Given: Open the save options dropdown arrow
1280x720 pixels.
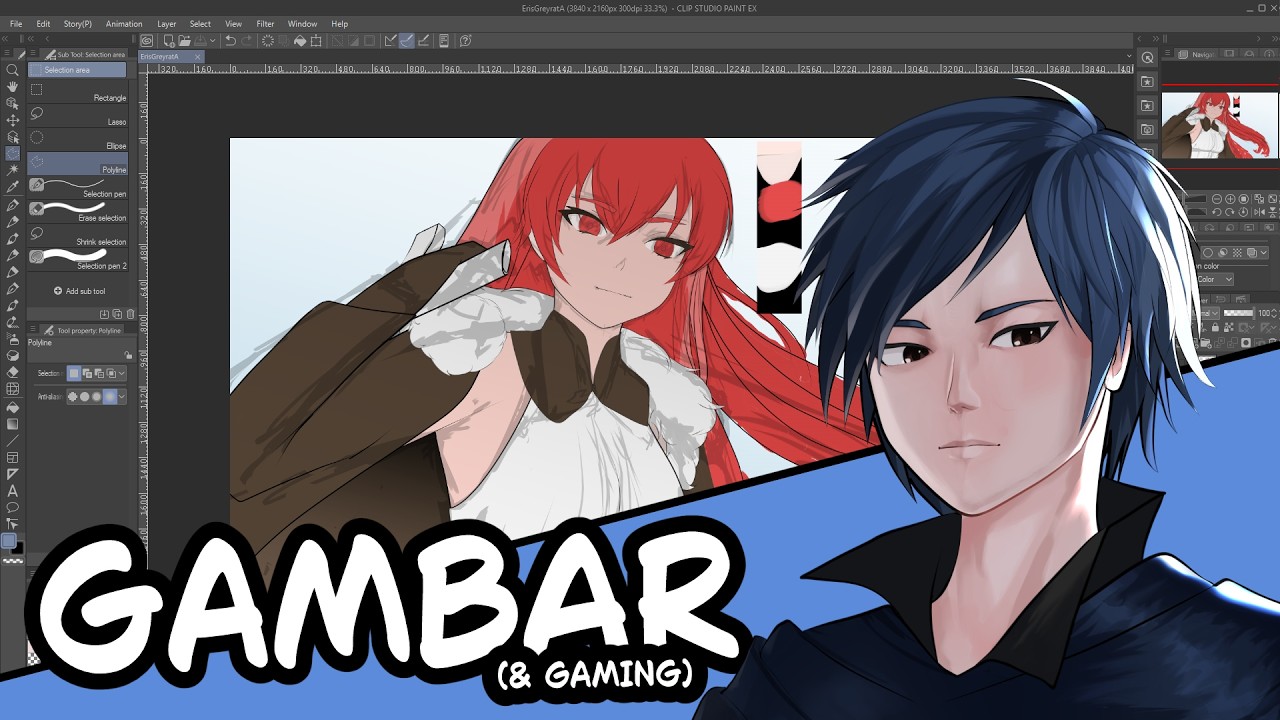Looking at the screenshot, I should [x=213, y=41].
